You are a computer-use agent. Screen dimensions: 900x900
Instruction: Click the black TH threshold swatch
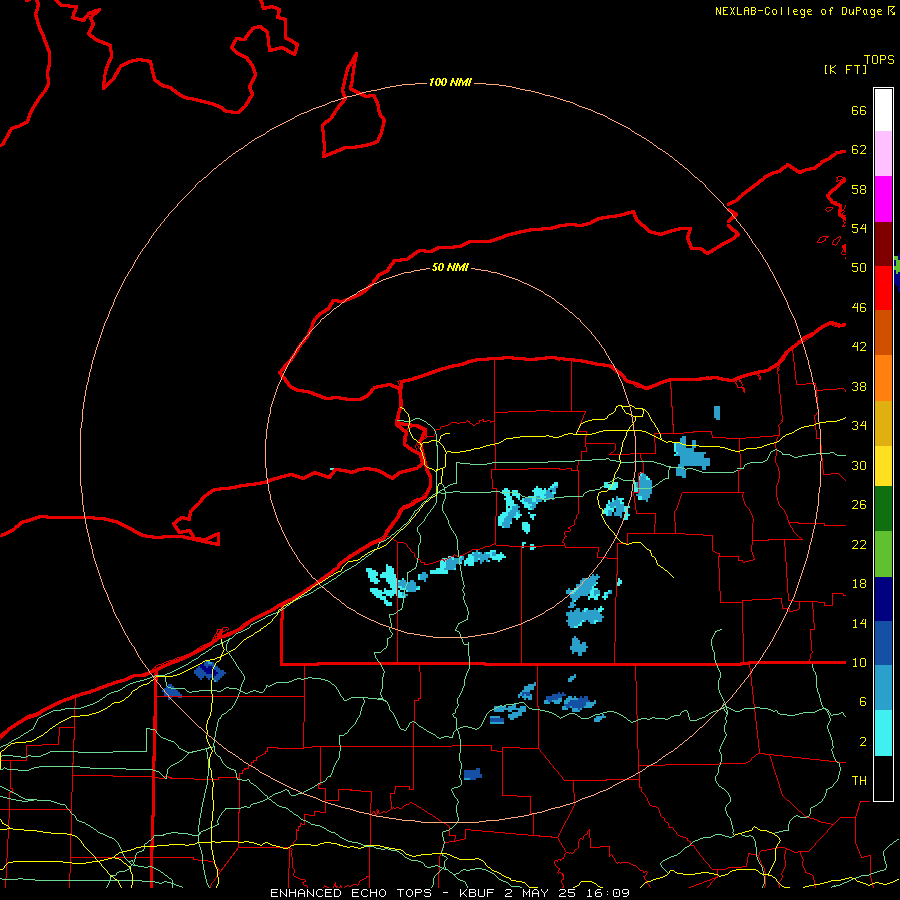[x=883, y=778]
